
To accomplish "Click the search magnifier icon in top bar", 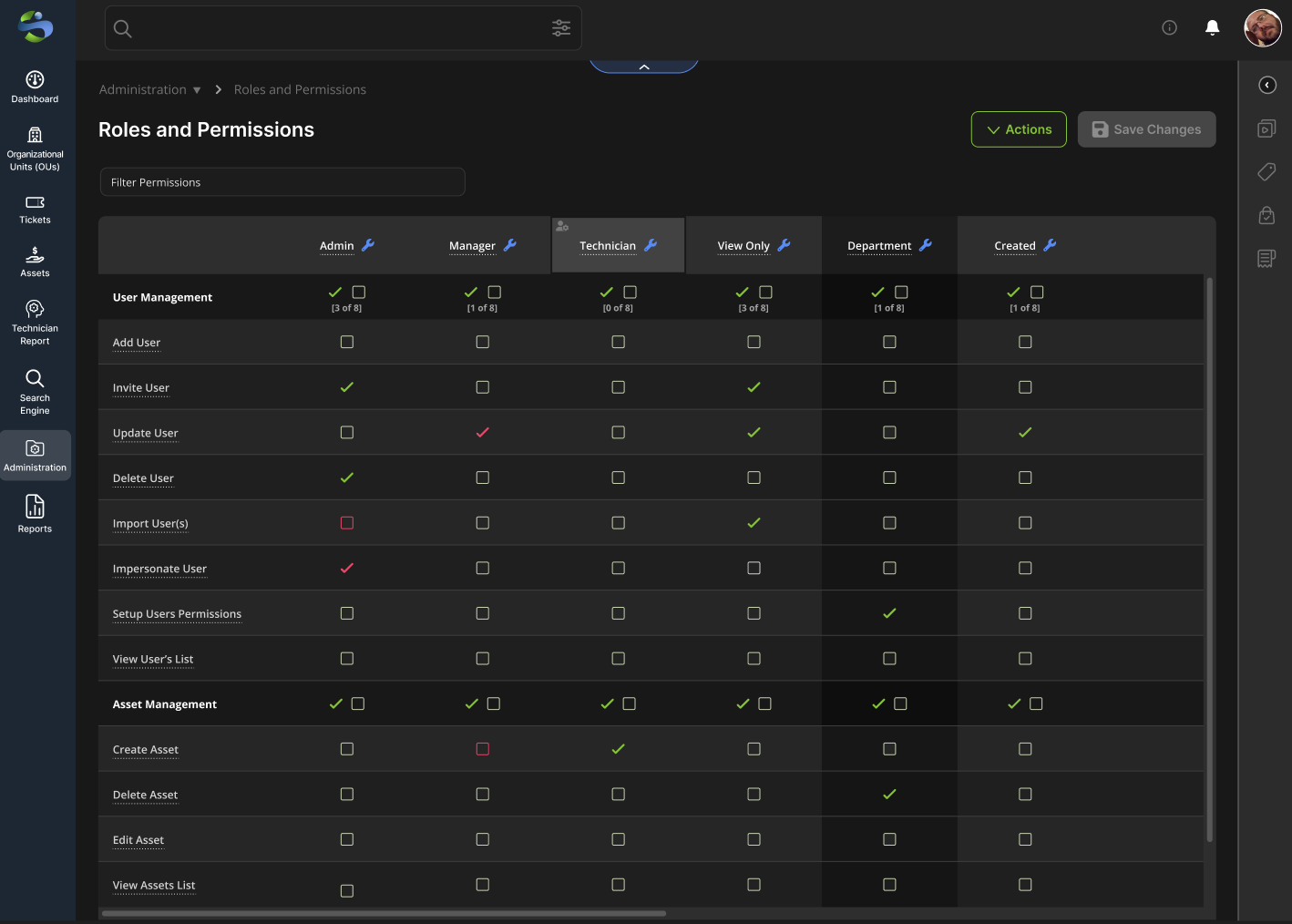I will click(123, 29).
